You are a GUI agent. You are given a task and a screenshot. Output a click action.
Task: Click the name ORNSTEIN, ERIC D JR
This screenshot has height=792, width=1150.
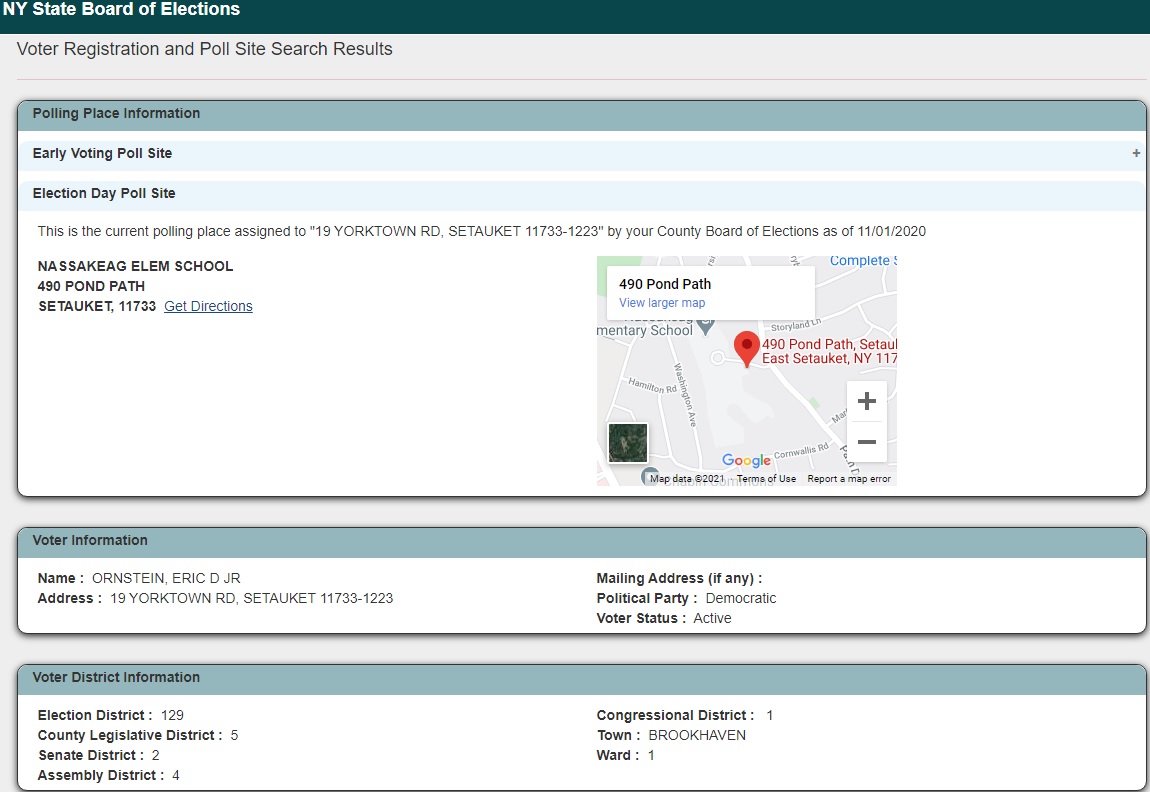point(166,579)
